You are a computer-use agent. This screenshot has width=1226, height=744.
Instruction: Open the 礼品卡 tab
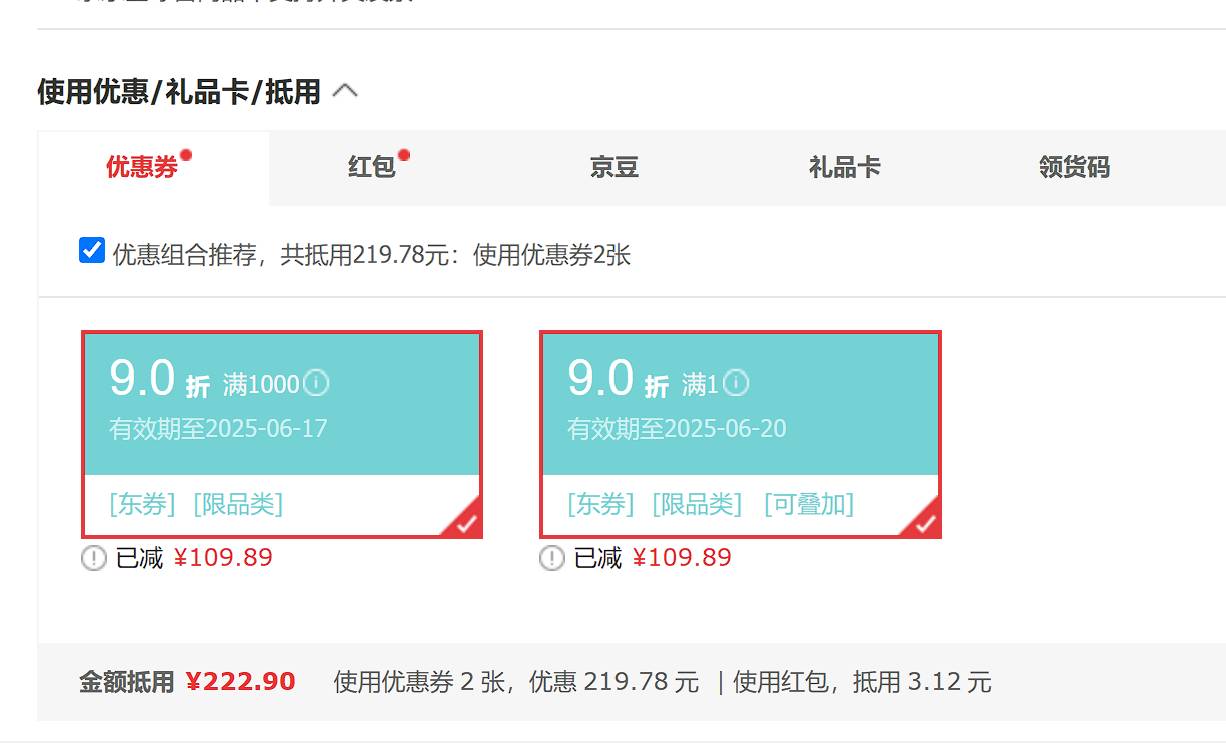point(844,167)
